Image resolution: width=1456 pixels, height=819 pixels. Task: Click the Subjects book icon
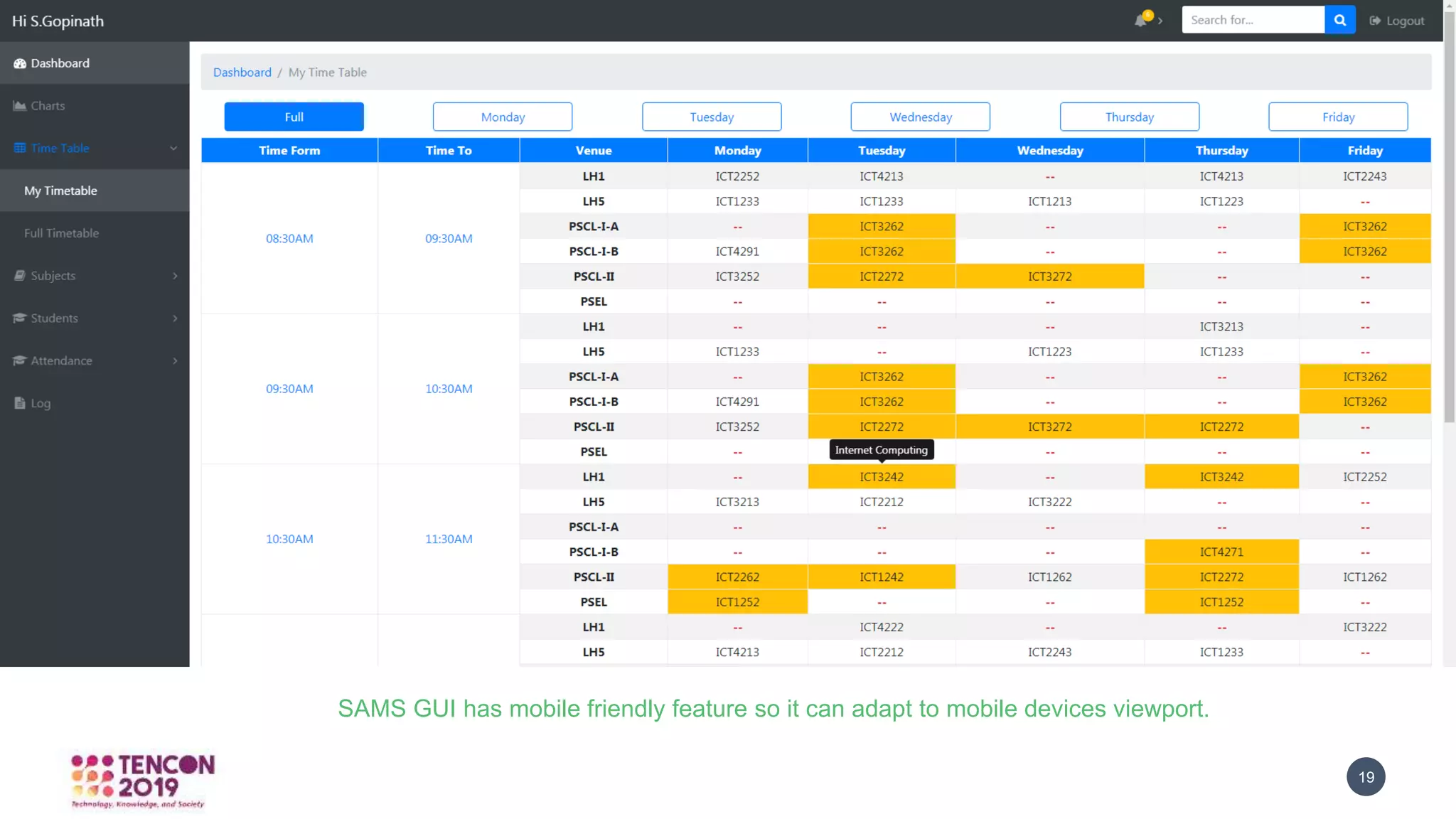(19, 276)
